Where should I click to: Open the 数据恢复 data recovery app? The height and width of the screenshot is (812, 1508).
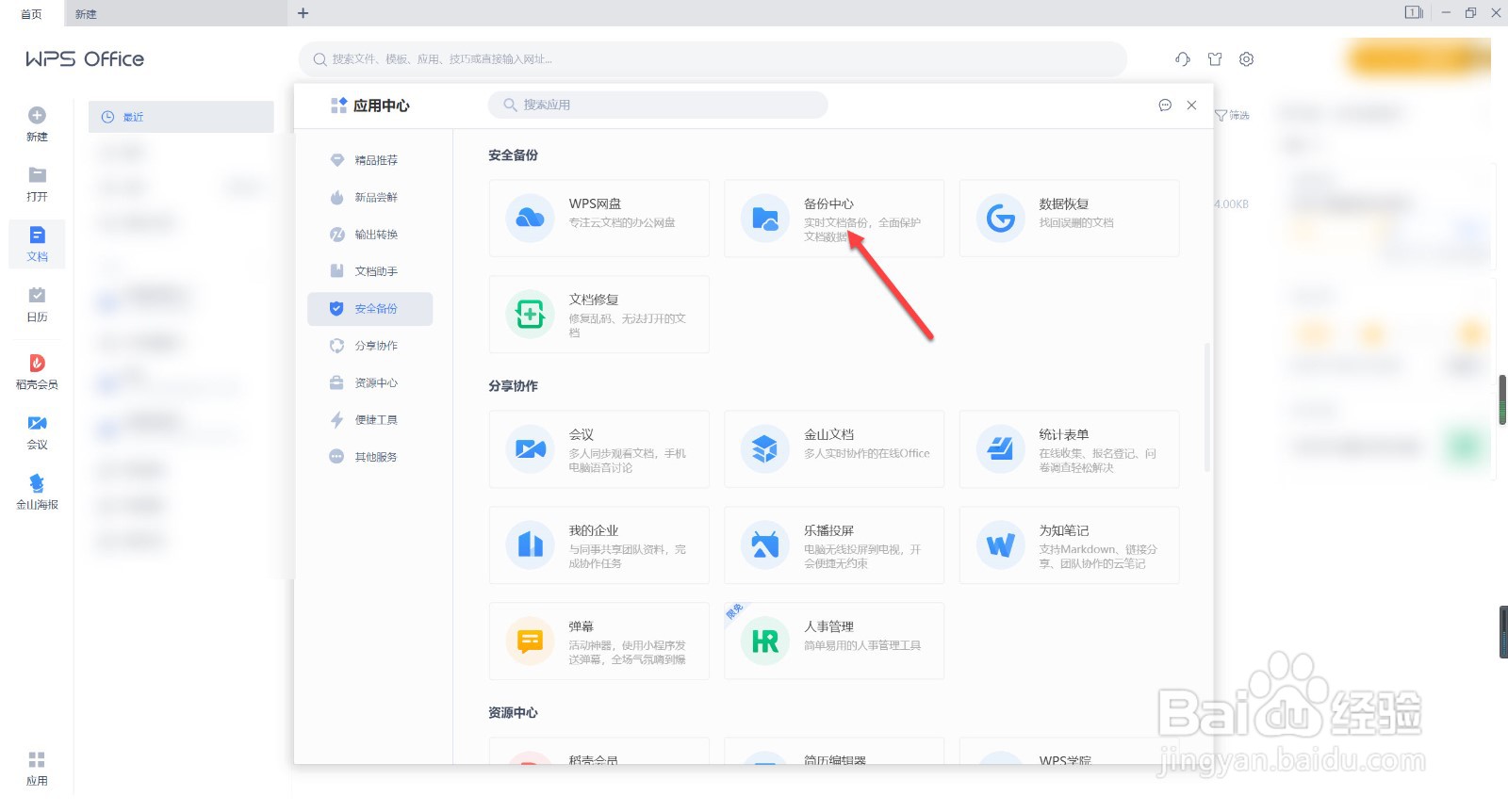pyautogui.click(x=1069, y=219)
